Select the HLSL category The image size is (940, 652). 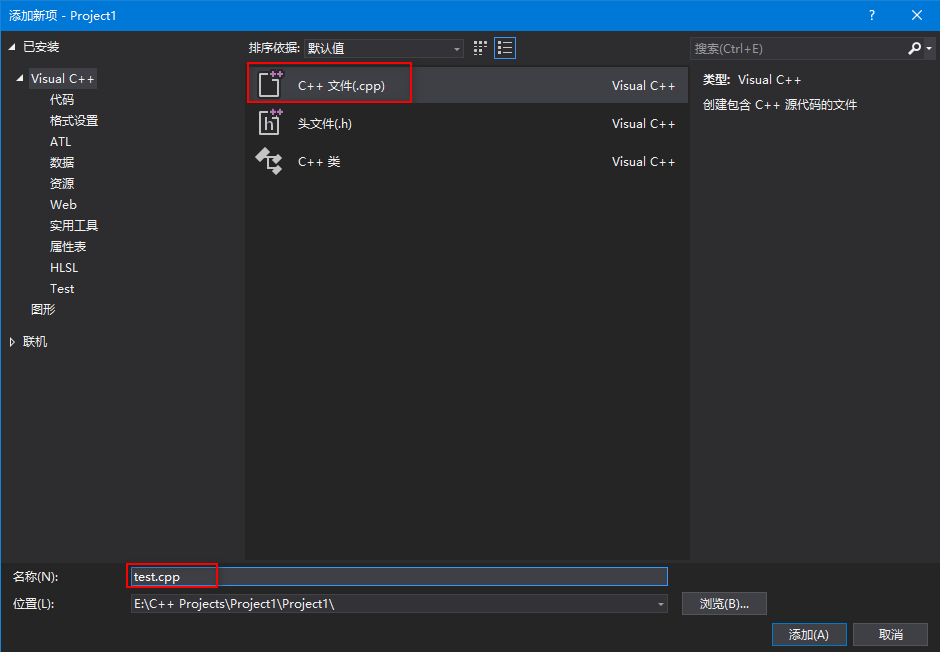(64, 267)
